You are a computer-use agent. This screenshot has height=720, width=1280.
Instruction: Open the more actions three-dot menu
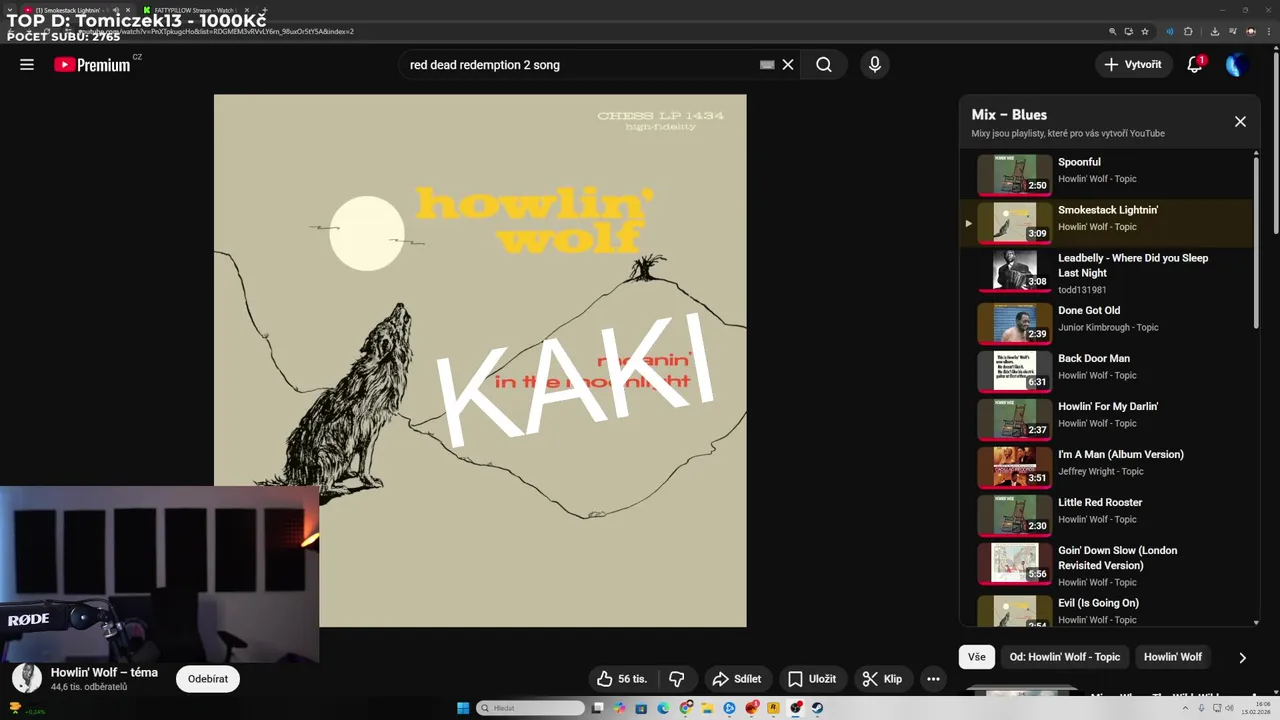click(x=933, y=679)
